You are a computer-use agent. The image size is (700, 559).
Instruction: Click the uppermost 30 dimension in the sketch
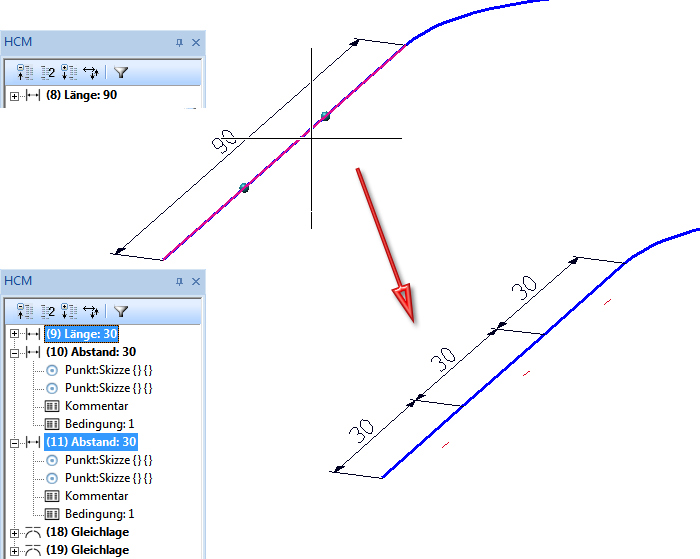524,287
